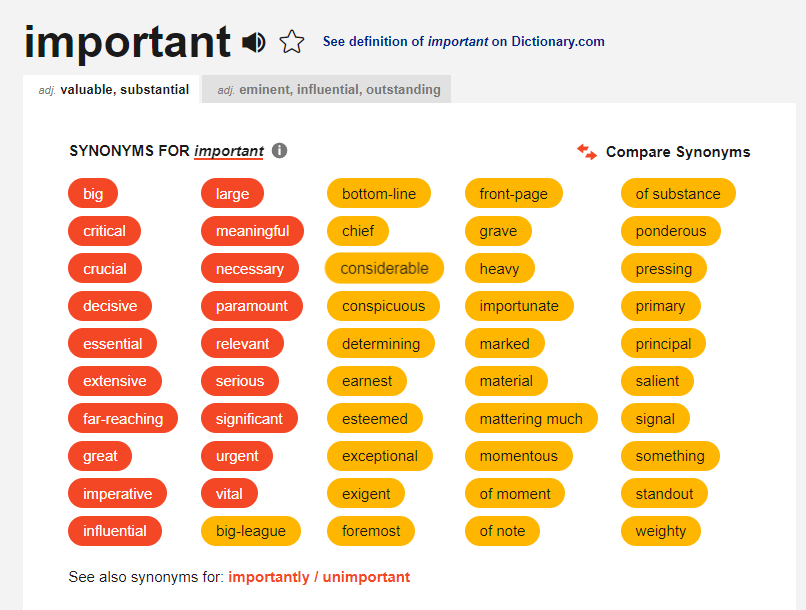Open the Compare Synonyms link

[677, 152]
